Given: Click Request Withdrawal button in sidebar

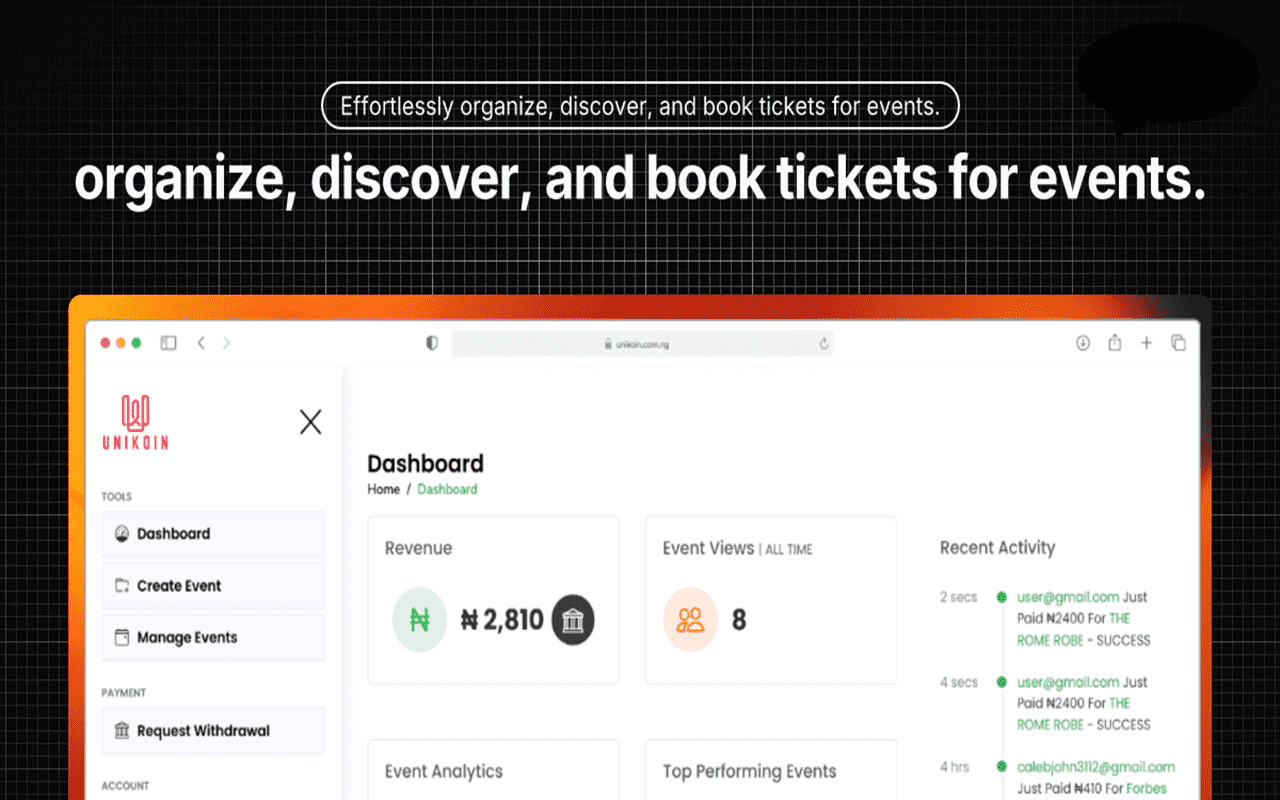Looking at the screenshot, I should coord(213,731).
